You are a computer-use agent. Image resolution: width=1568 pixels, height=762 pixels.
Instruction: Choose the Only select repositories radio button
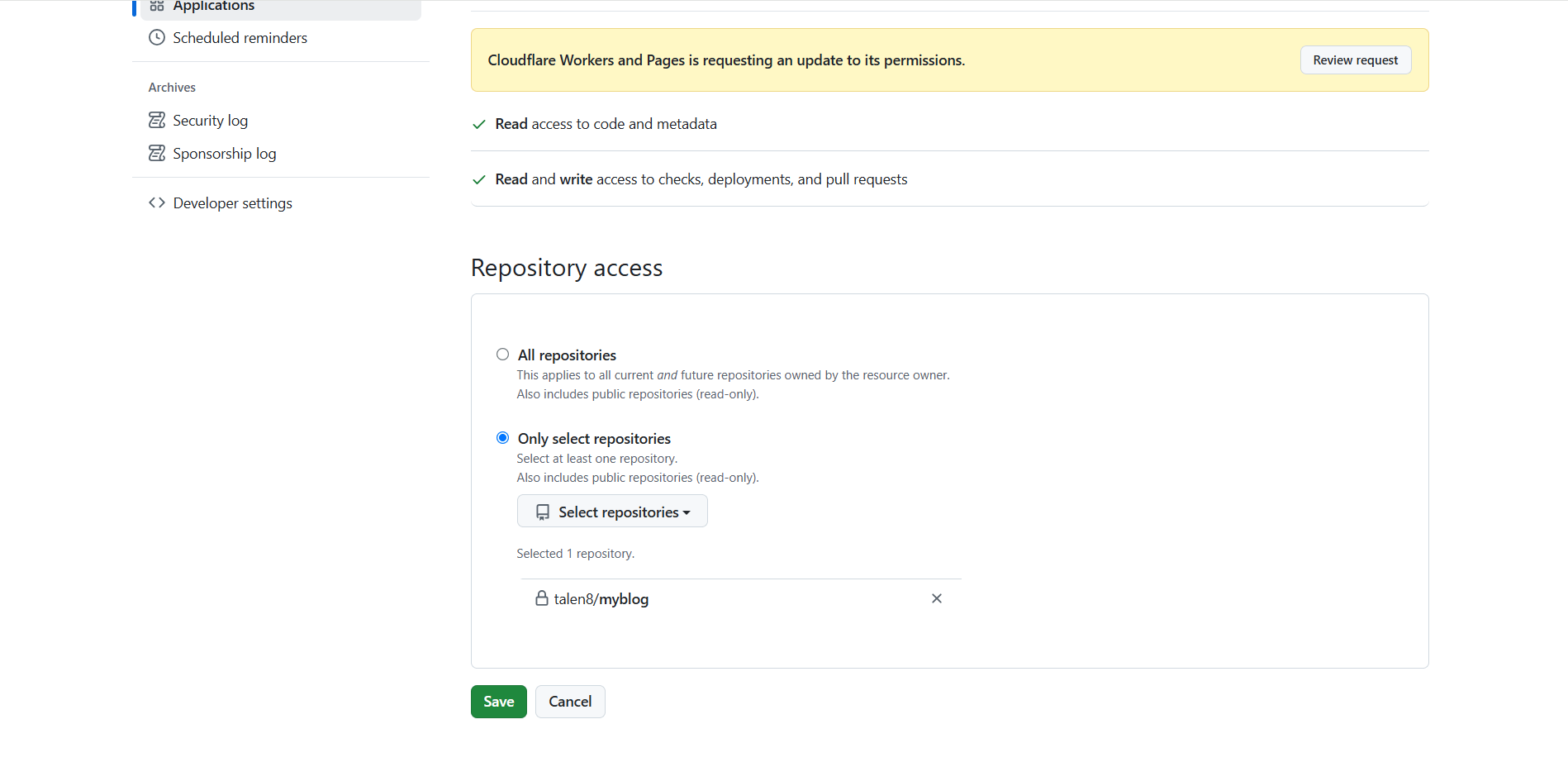[x=502, y=438]
